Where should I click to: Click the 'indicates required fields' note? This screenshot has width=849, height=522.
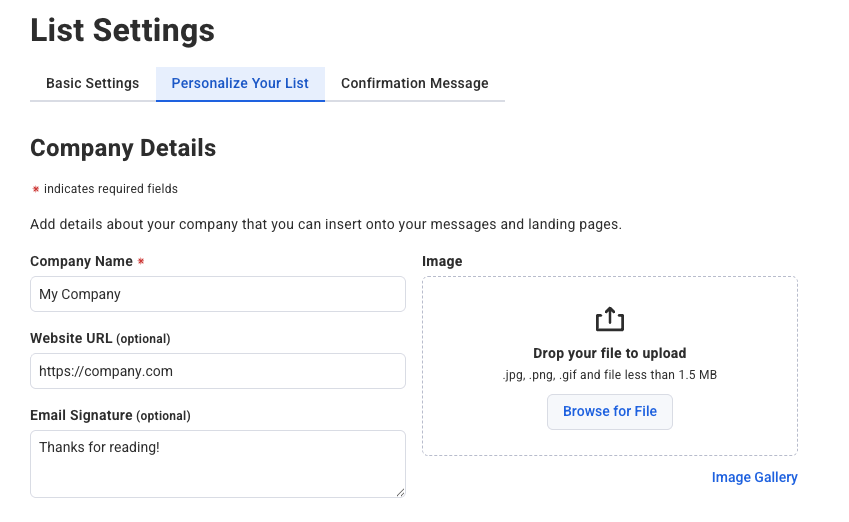(110, 189)
